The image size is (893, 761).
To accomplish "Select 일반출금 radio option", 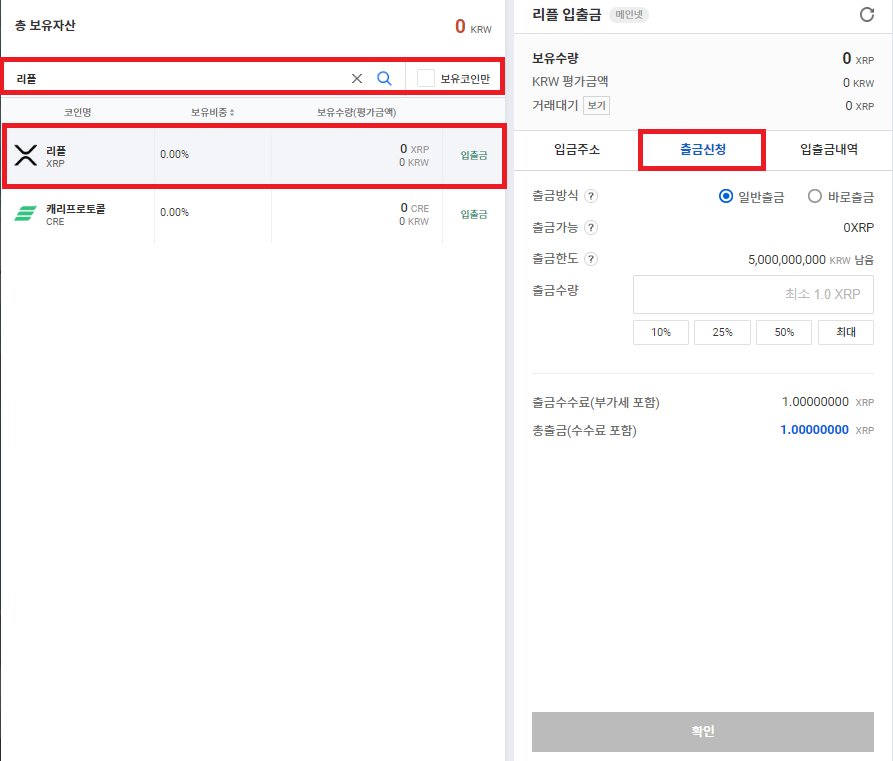I will 726,197.
